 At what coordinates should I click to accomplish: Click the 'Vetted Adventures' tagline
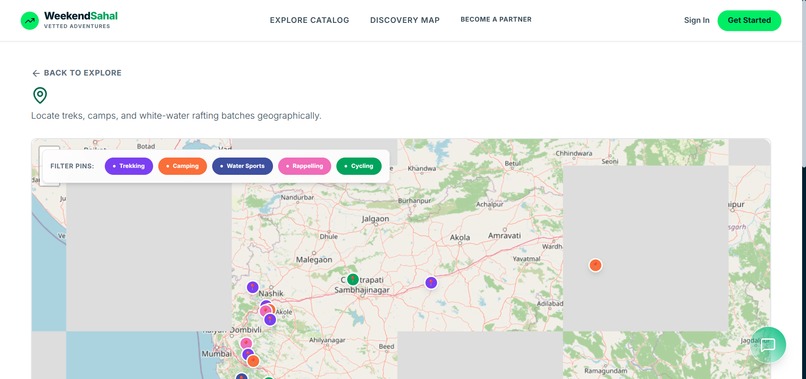77,26
